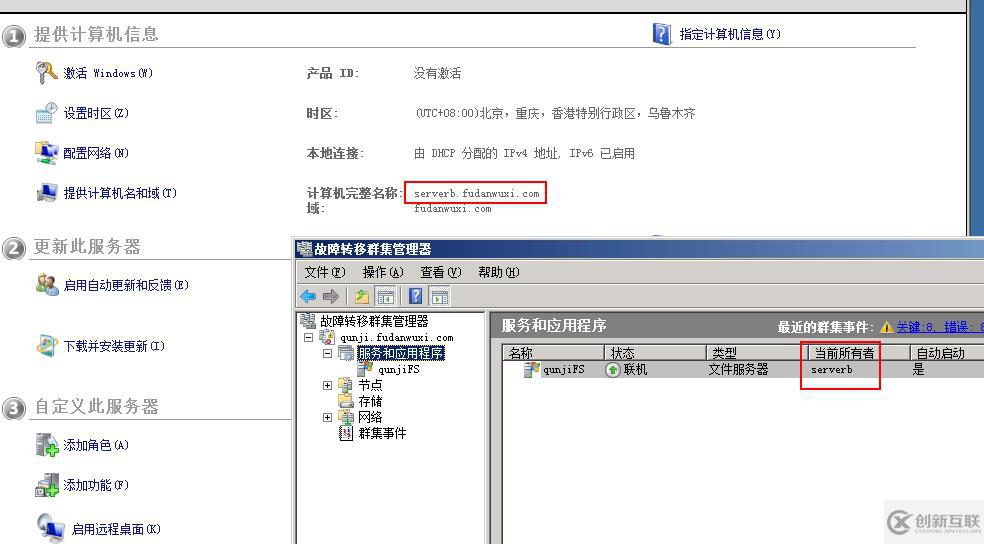Click the 联机 online status icon
Screen dimensions: 984x544
coord(612,370)
